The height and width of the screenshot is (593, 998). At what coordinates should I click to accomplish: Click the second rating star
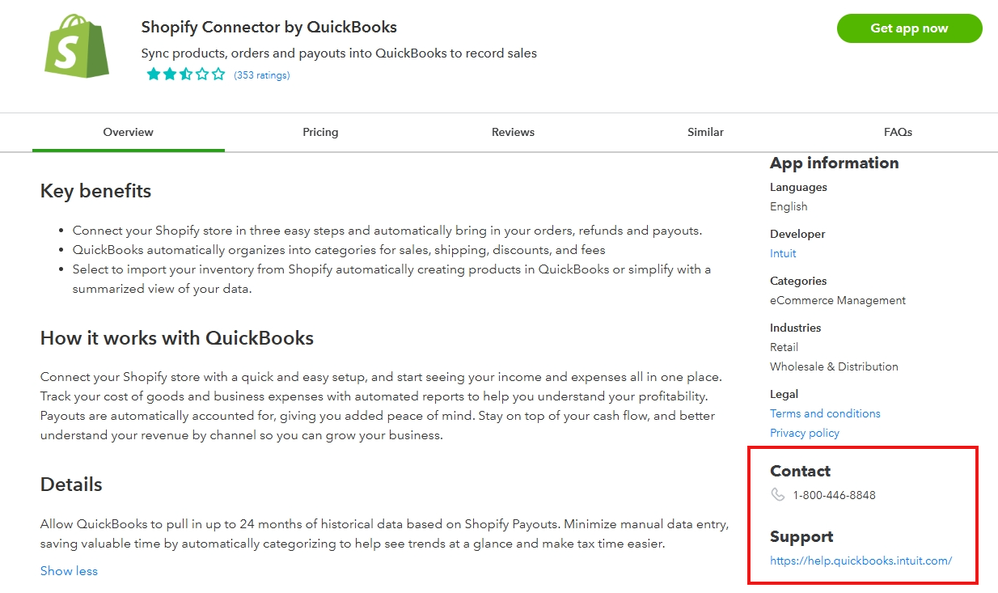tap(170, 75)
